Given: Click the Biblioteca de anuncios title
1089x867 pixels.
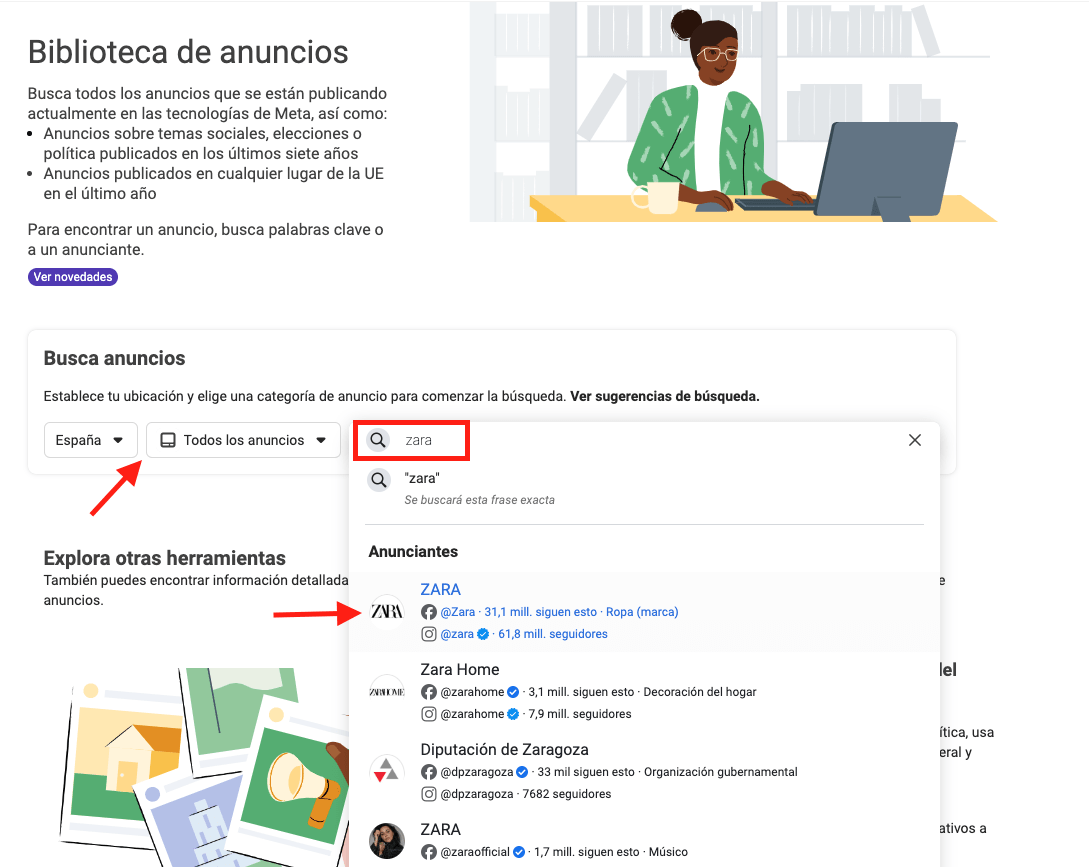Looking at the screenshot, I should point(188,52).
